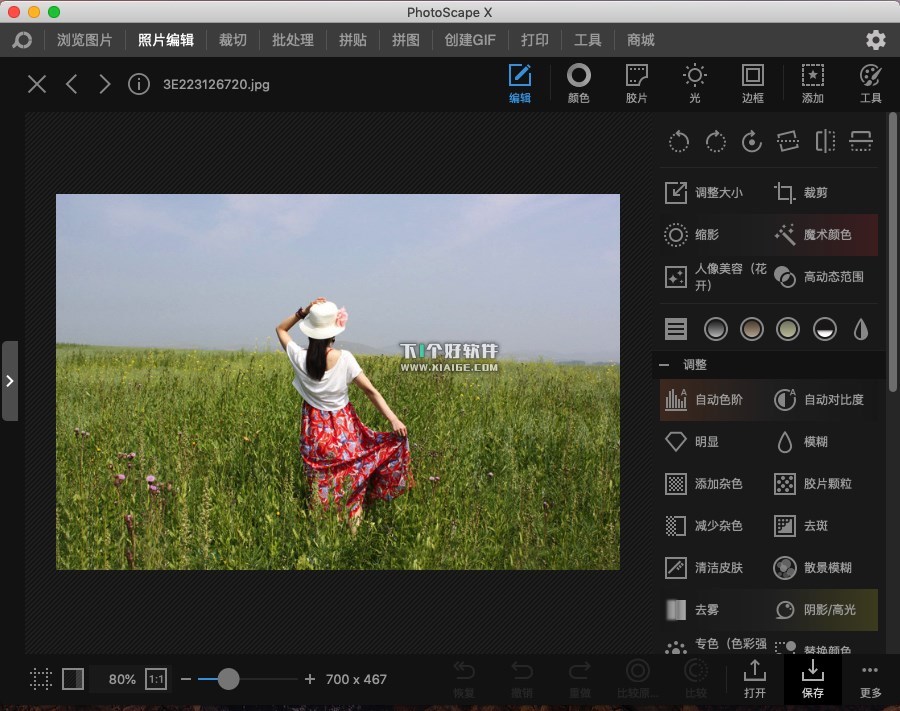900x711 pixels.
Task: Apply 自动色阶 (Auto Levels) adjustment
Action: pyautogui.click(x=708, y=400)
